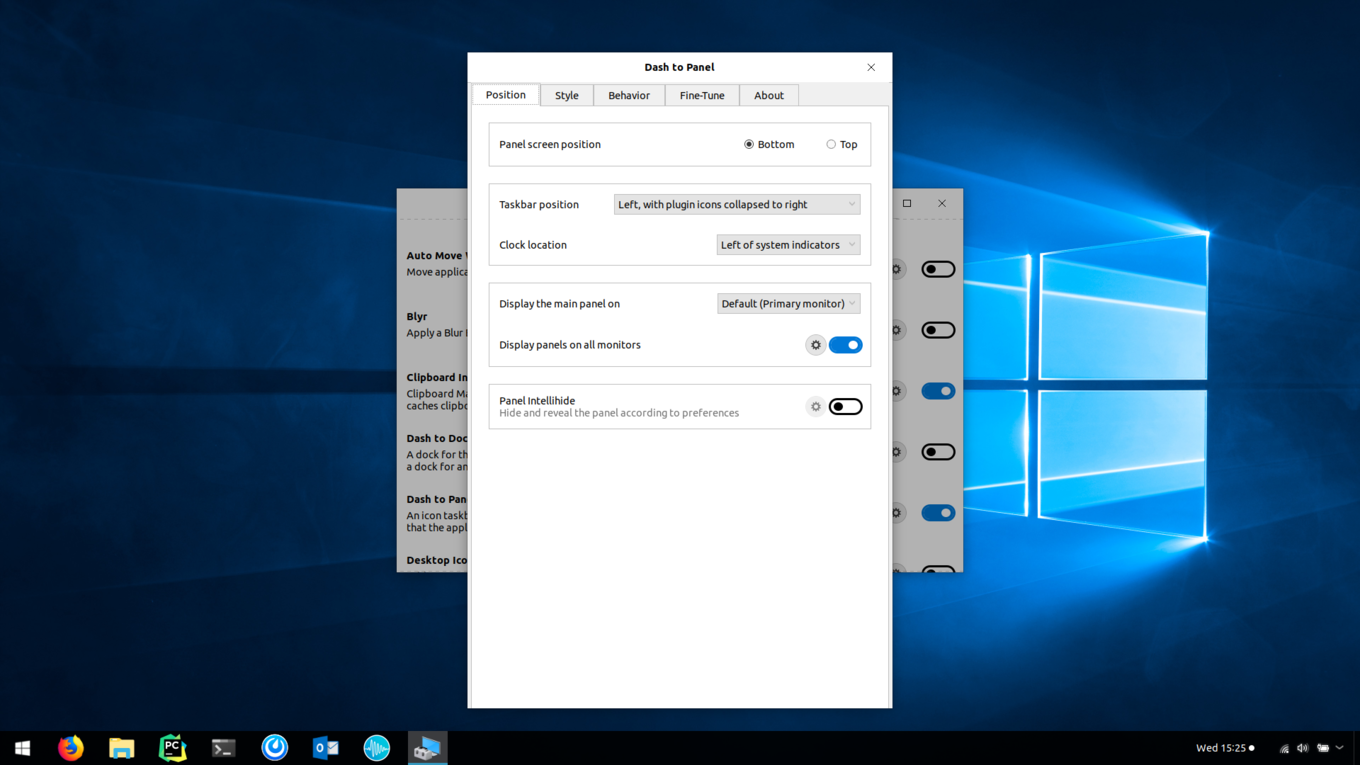Click 'Clipboard In' extension name in background window
1360x765 pixels.
pos(437,378)
